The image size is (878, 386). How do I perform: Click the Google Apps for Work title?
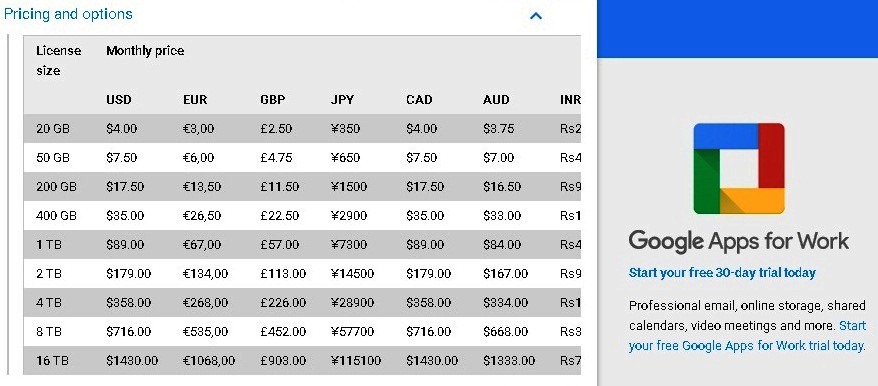click(739, 241)
